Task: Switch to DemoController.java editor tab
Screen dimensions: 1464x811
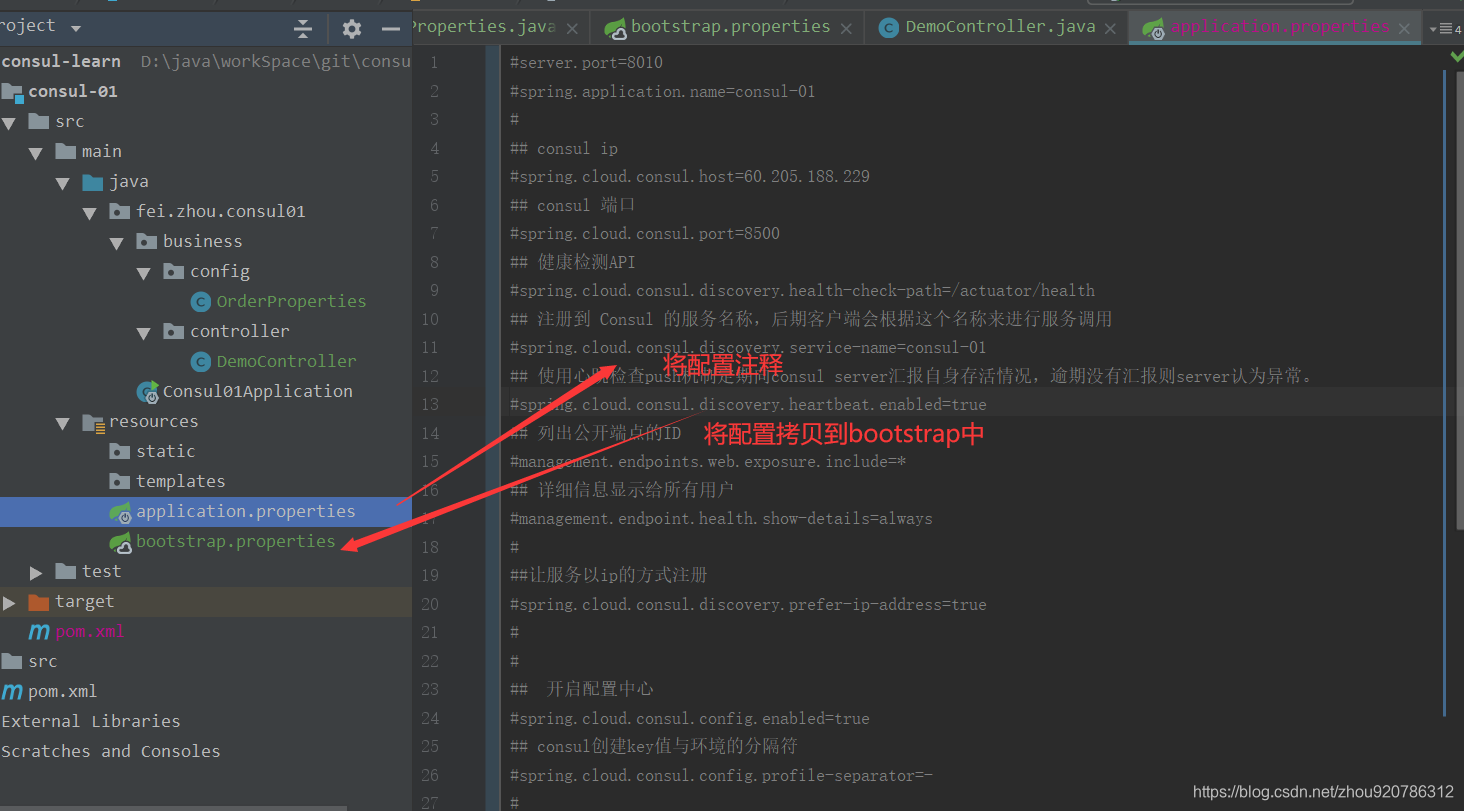Action: coord(999,27)
